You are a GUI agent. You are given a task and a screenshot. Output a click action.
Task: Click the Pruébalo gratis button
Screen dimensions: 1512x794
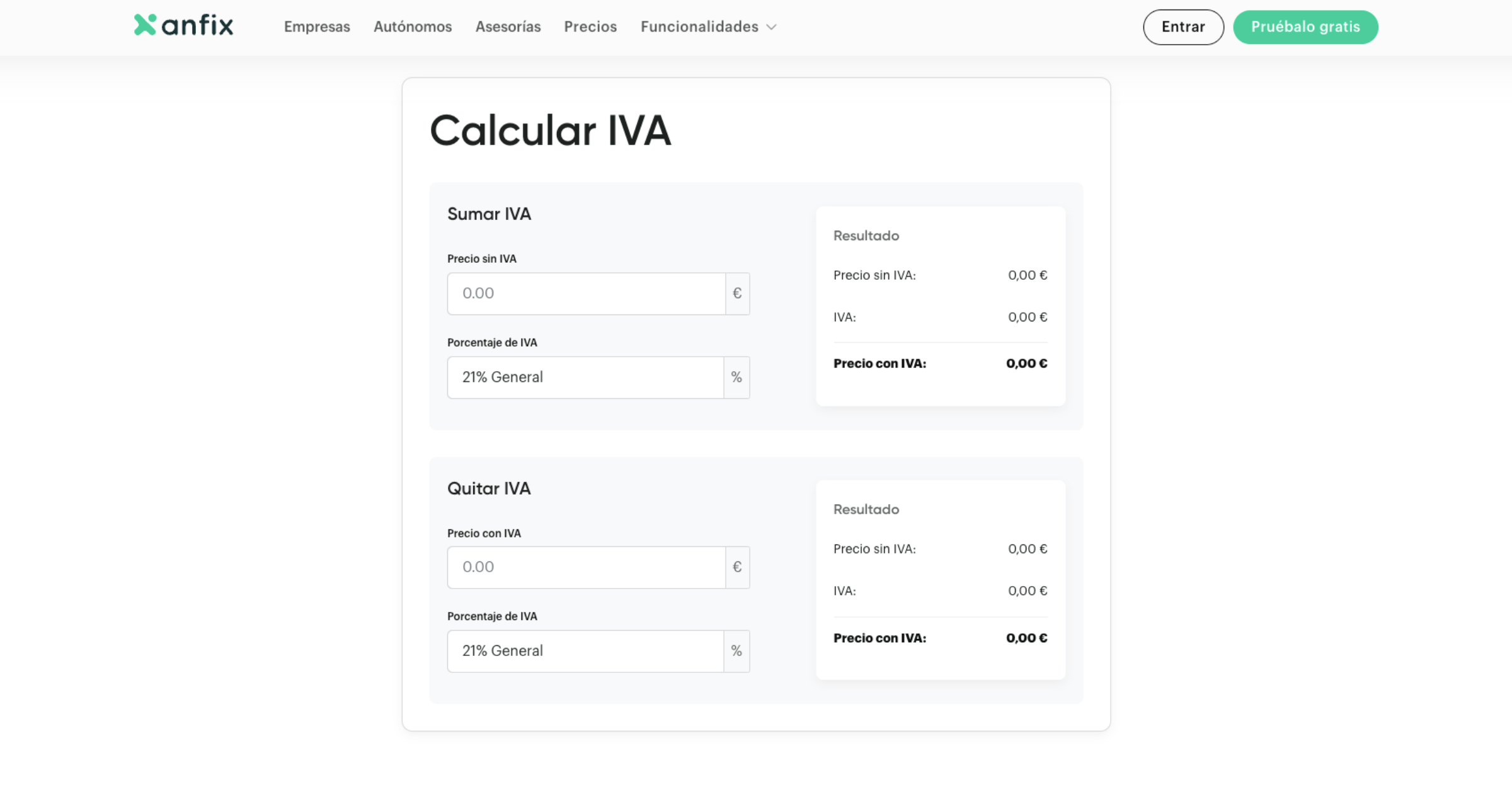tap(1305, 27)
